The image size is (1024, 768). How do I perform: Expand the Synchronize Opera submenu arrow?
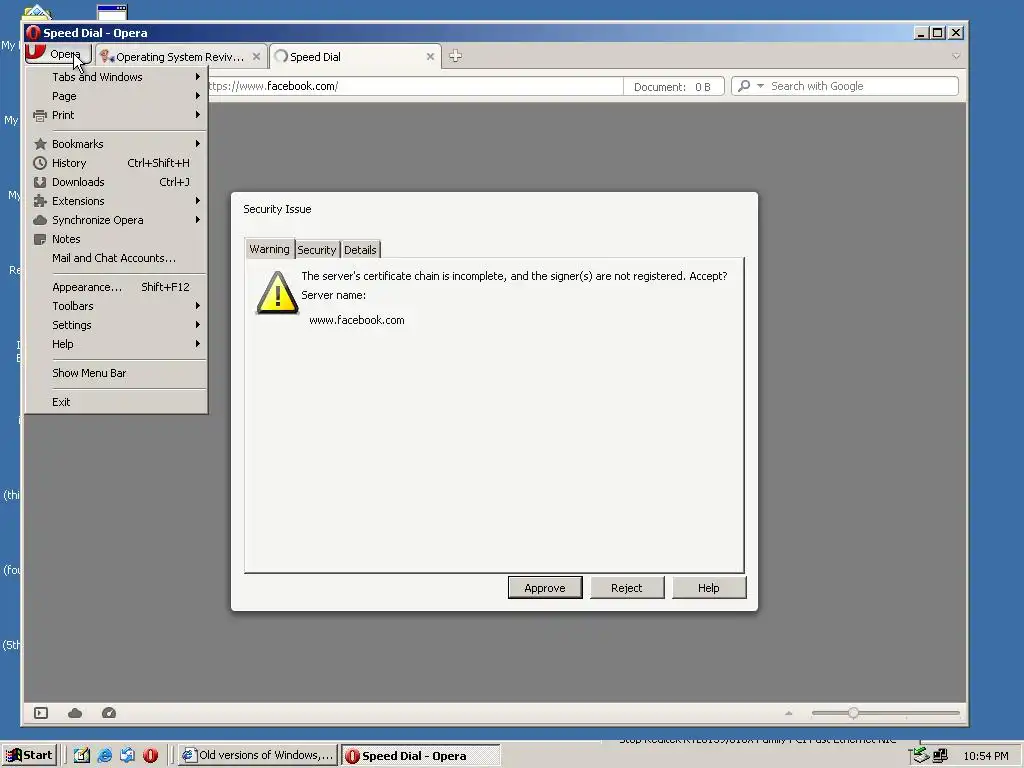click(197, 220)
